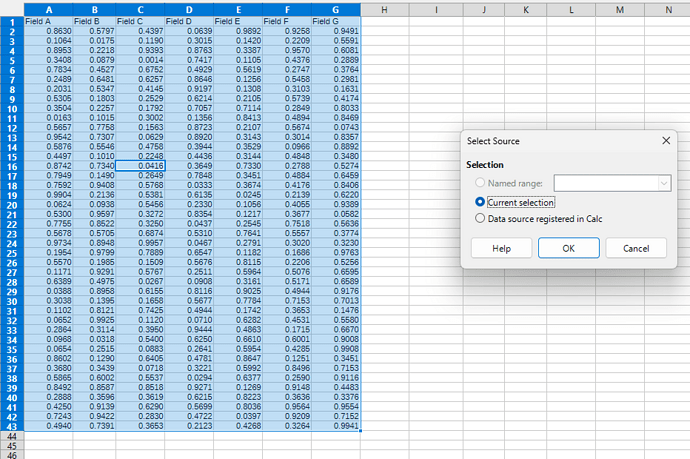
Task: Select column B header
Action: [94, 10]
